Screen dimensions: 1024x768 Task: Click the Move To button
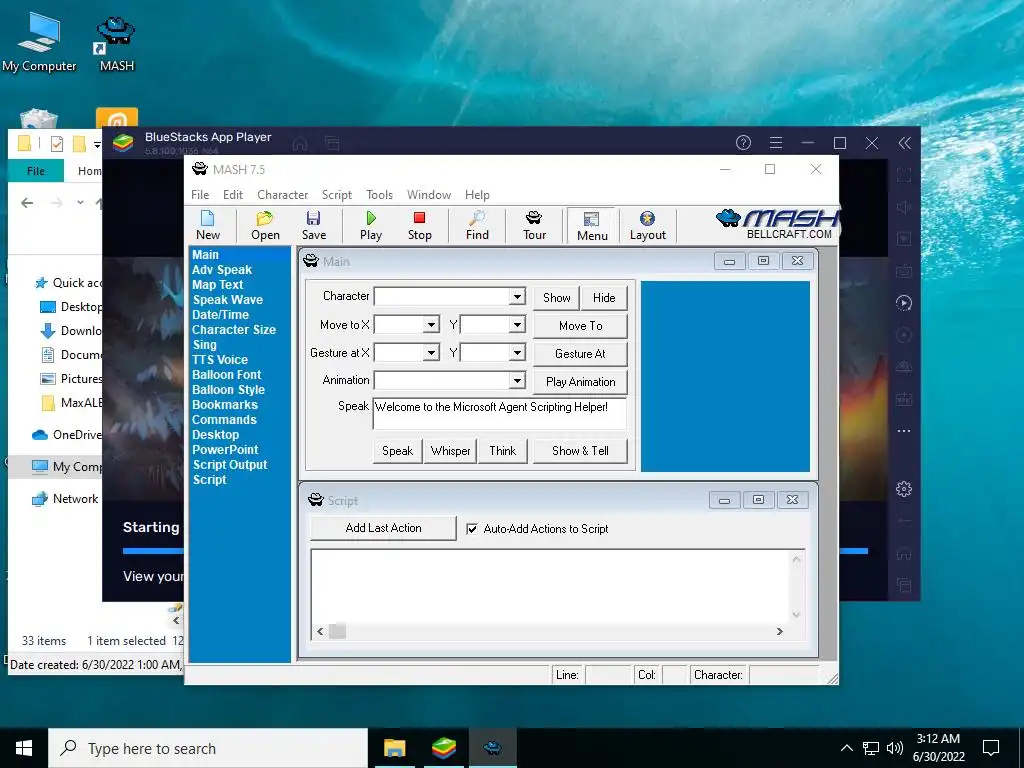pyautogui.click(x=581, y=326)
